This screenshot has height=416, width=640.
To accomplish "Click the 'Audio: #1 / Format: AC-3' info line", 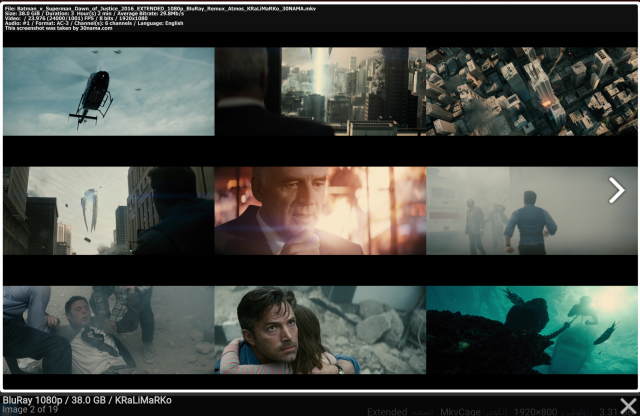I will [94, 23].
